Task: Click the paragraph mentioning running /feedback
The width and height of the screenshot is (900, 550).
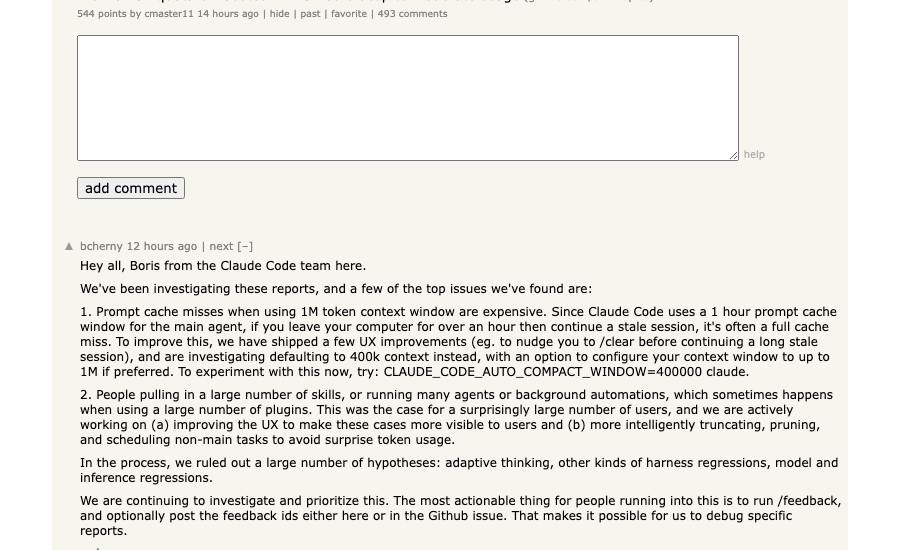Action: 460,516
